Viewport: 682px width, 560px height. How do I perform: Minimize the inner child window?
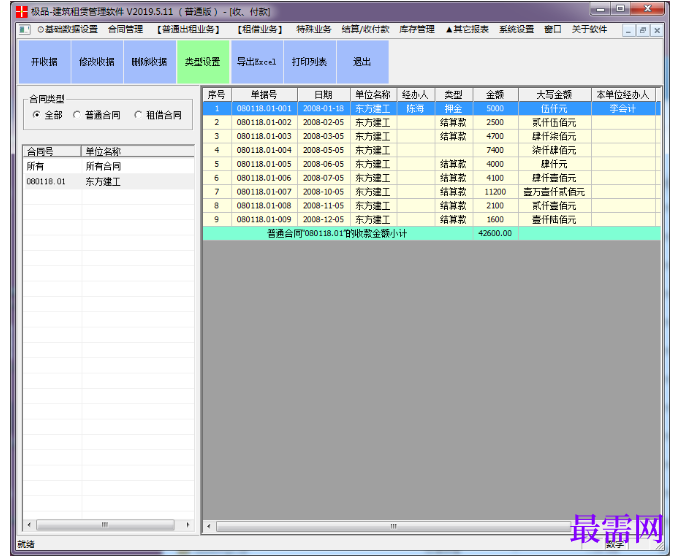coord(629,30)
